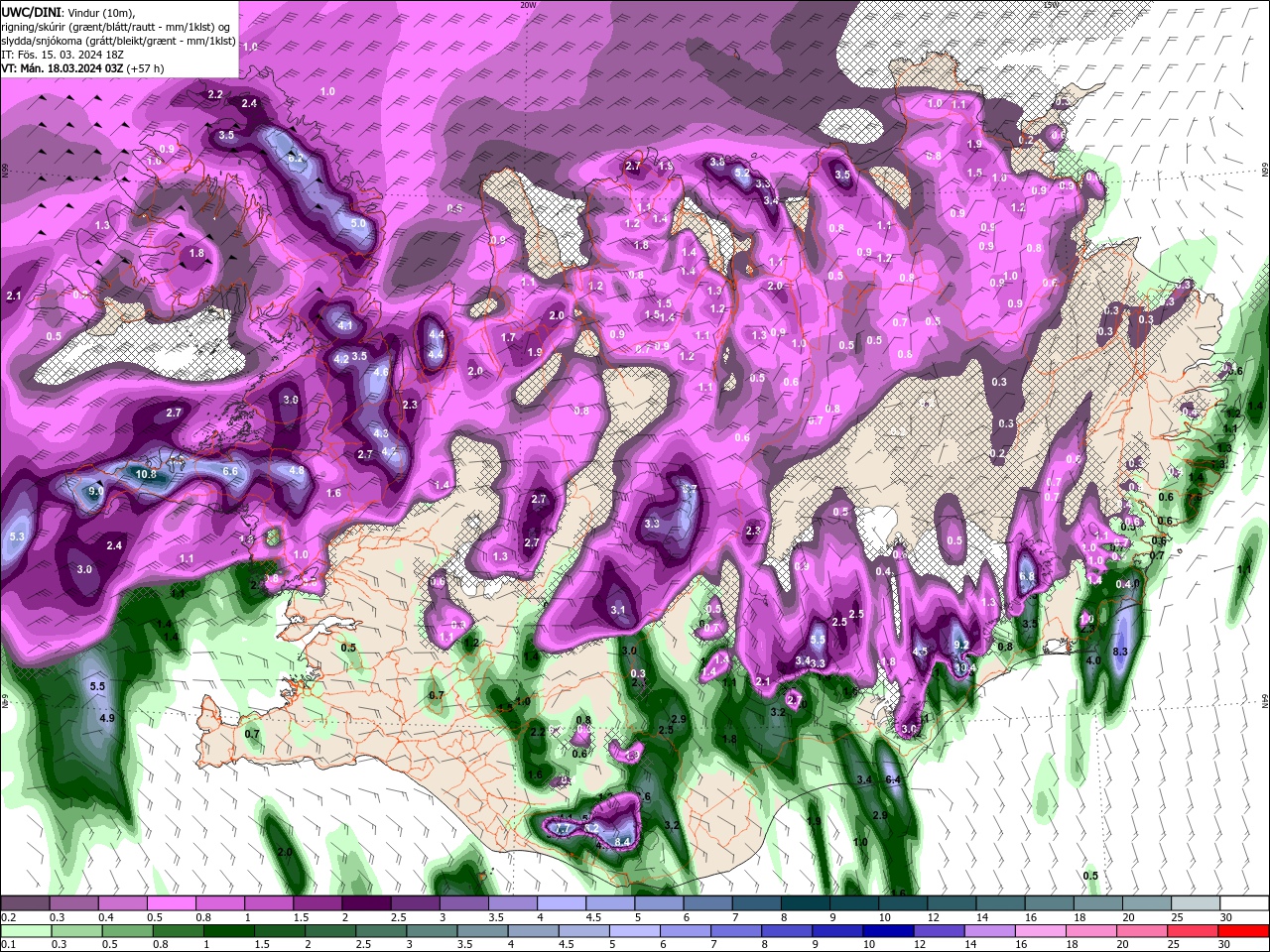Click the 6.4 rain value south of the coast
1270x952 pixels.
click(x=892, y=779)
